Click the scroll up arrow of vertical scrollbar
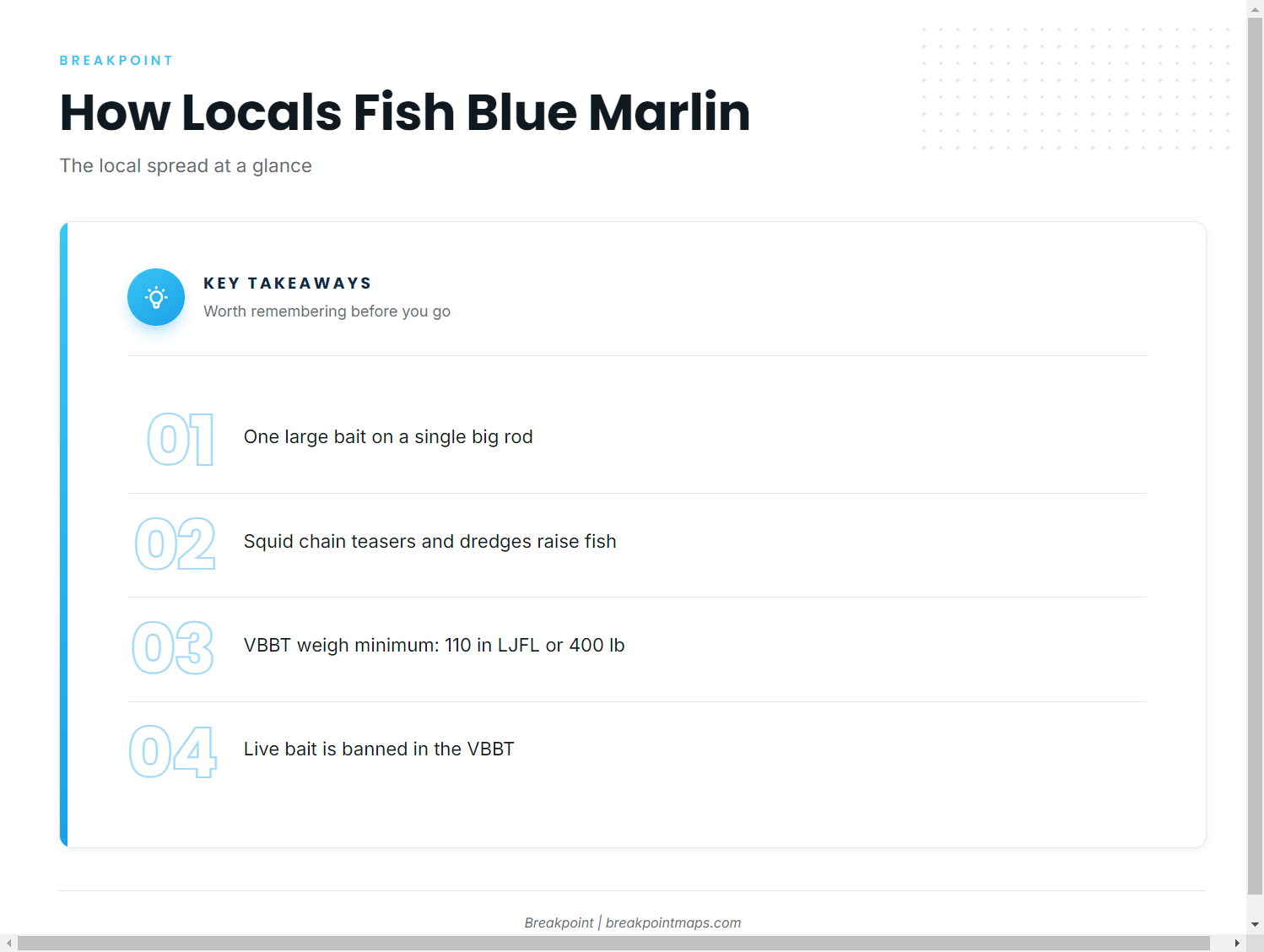The height and width of the screenshot is (952, 1264). tap(1255, 8)
